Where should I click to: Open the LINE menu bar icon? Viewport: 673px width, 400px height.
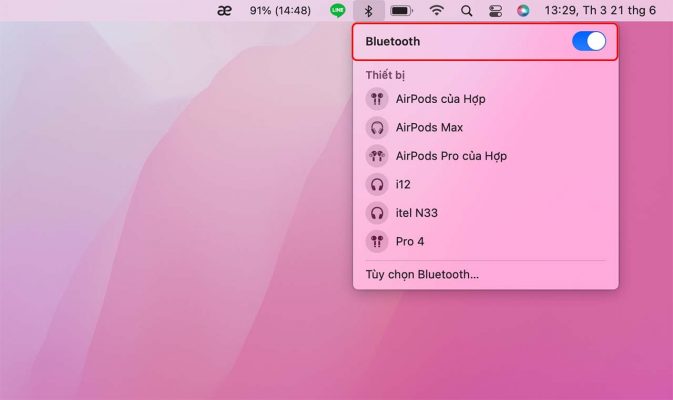pyautogui.click(x=337, y=11)
